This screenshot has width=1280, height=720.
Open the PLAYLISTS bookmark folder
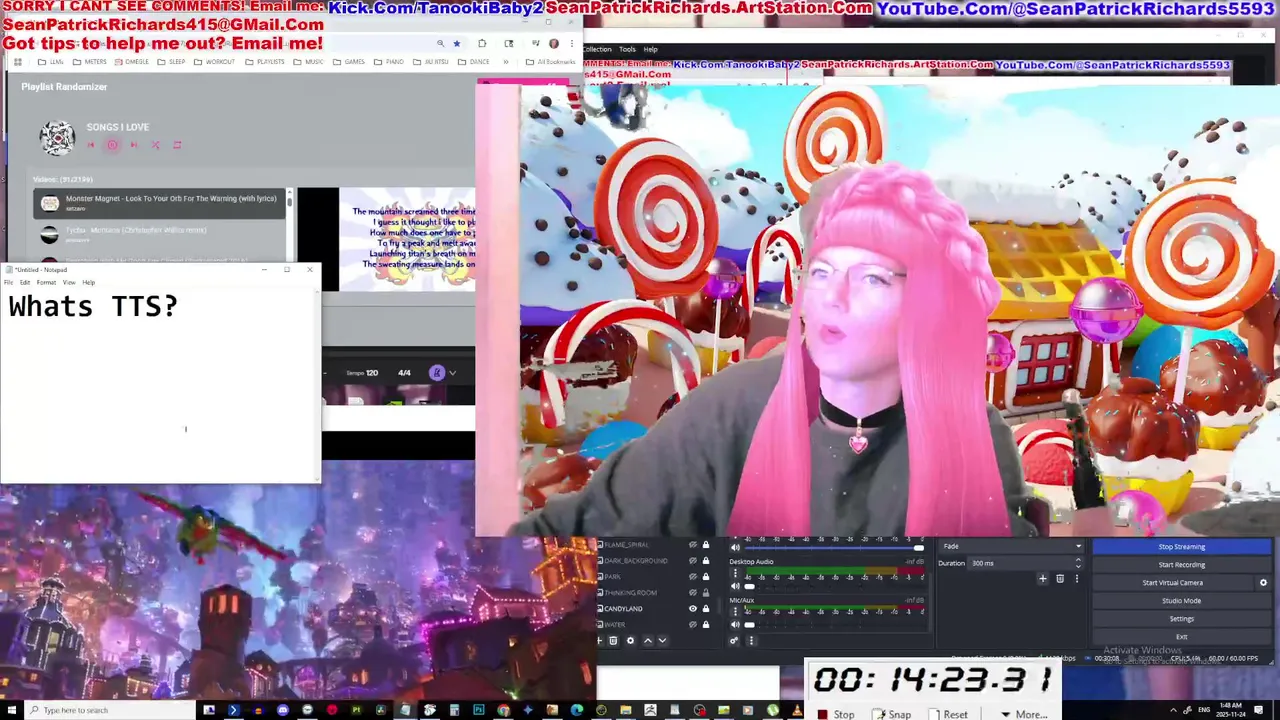point(264,62)
